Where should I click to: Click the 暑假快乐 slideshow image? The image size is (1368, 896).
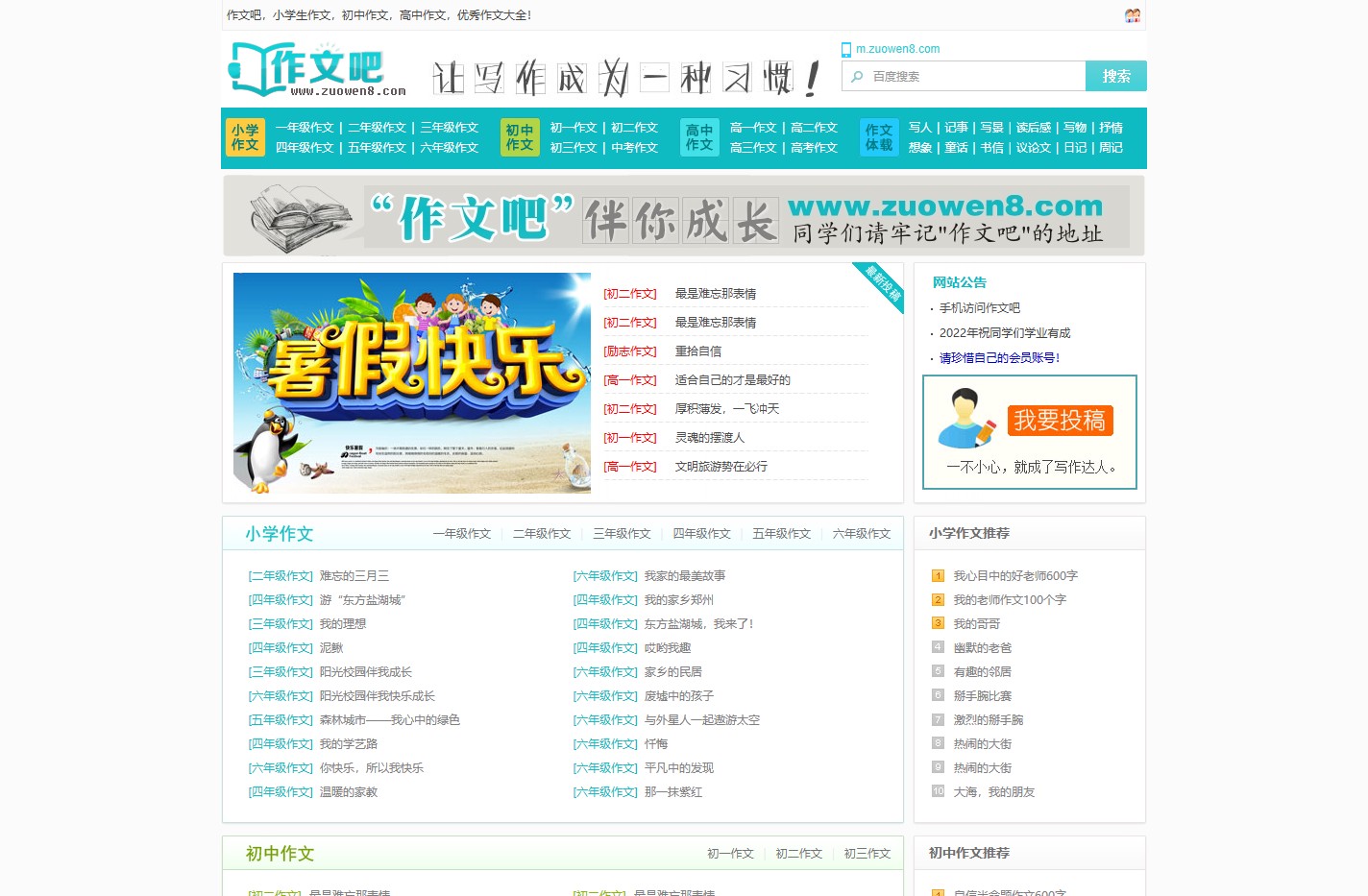coord(412,383)
